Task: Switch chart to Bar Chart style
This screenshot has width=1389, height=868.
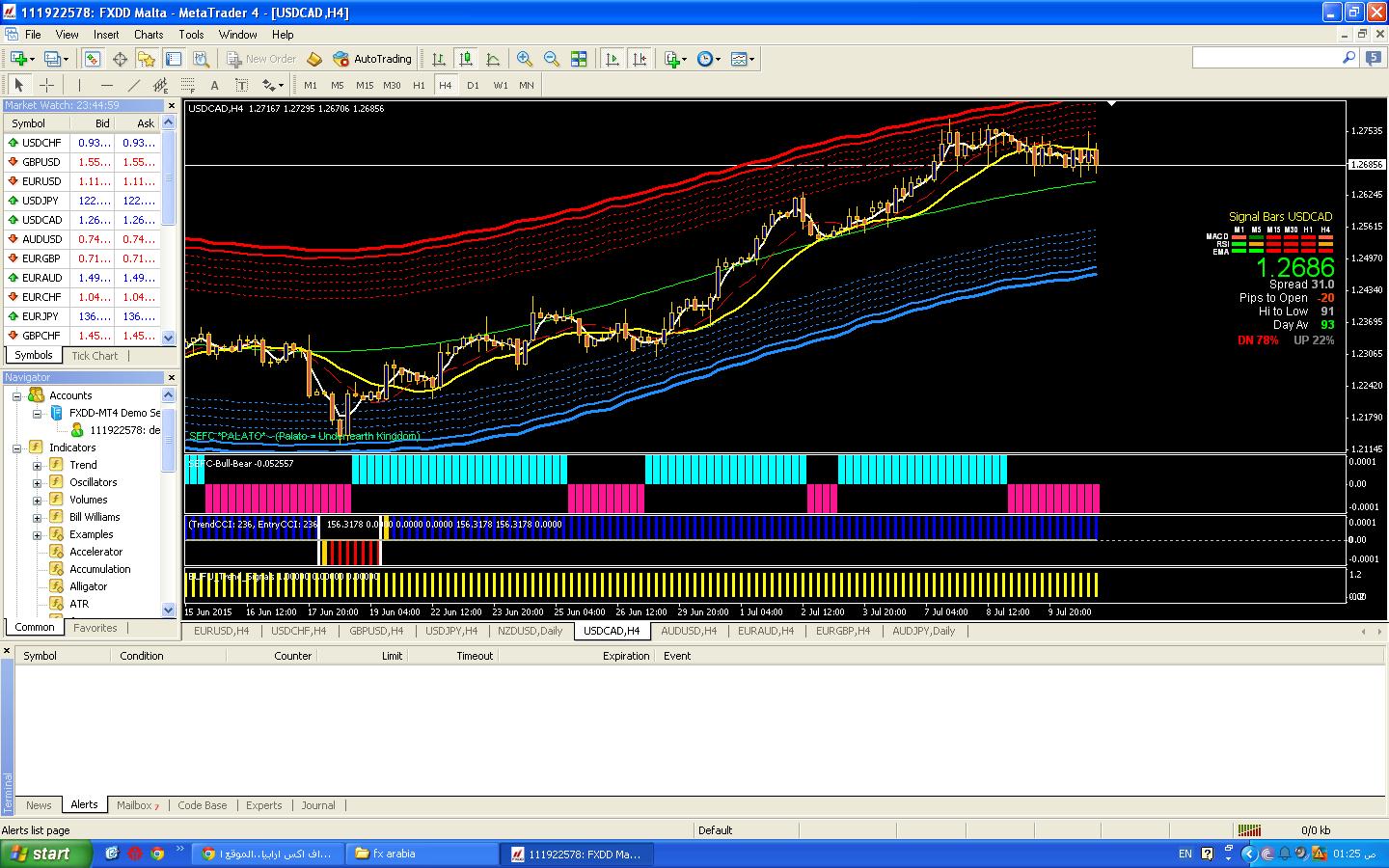Action: pos(439,59)
